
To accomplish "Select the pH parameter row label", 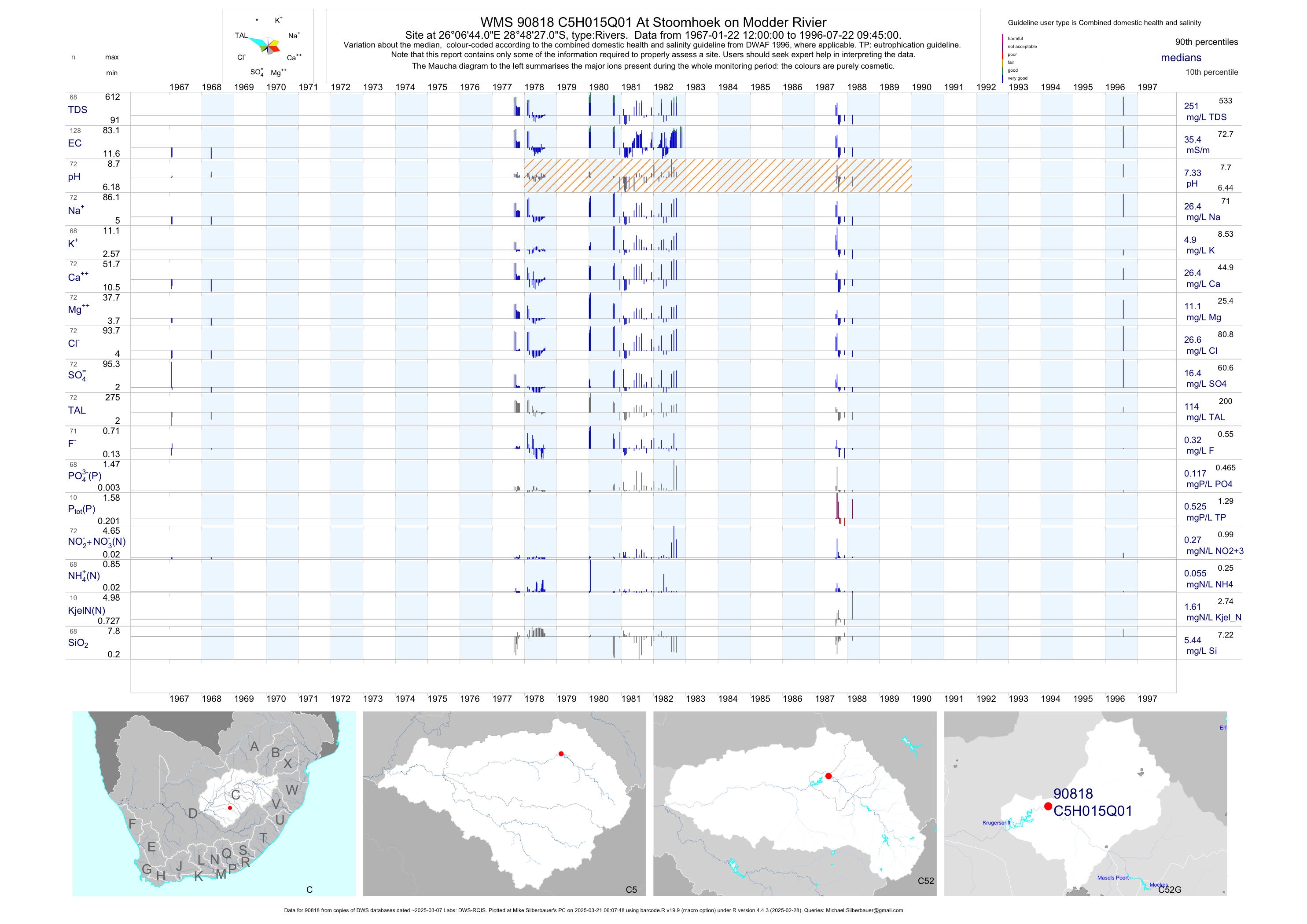I will click(x=74, y=177).
